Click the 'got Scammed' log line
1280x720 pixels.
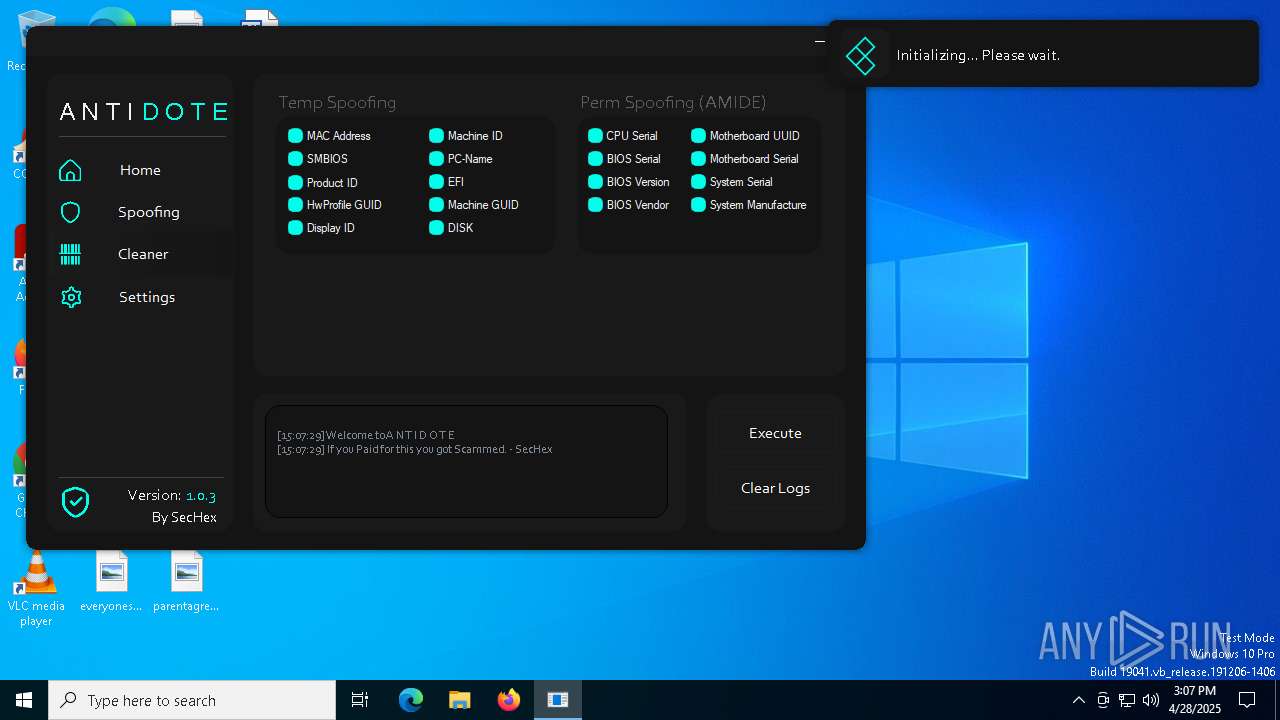click(x=415, y=449)
